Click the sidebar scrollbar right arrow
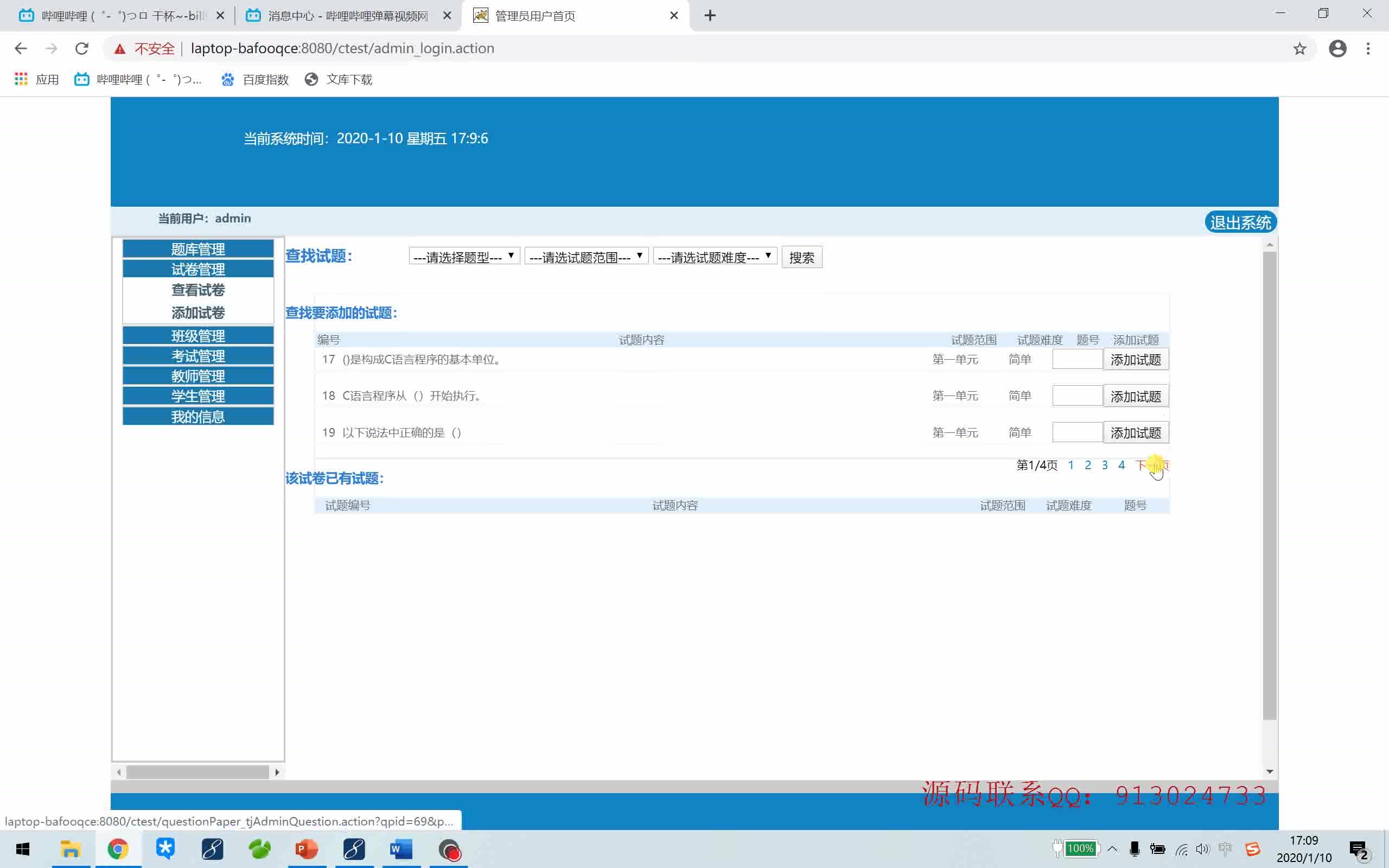 tap(277, 772)
